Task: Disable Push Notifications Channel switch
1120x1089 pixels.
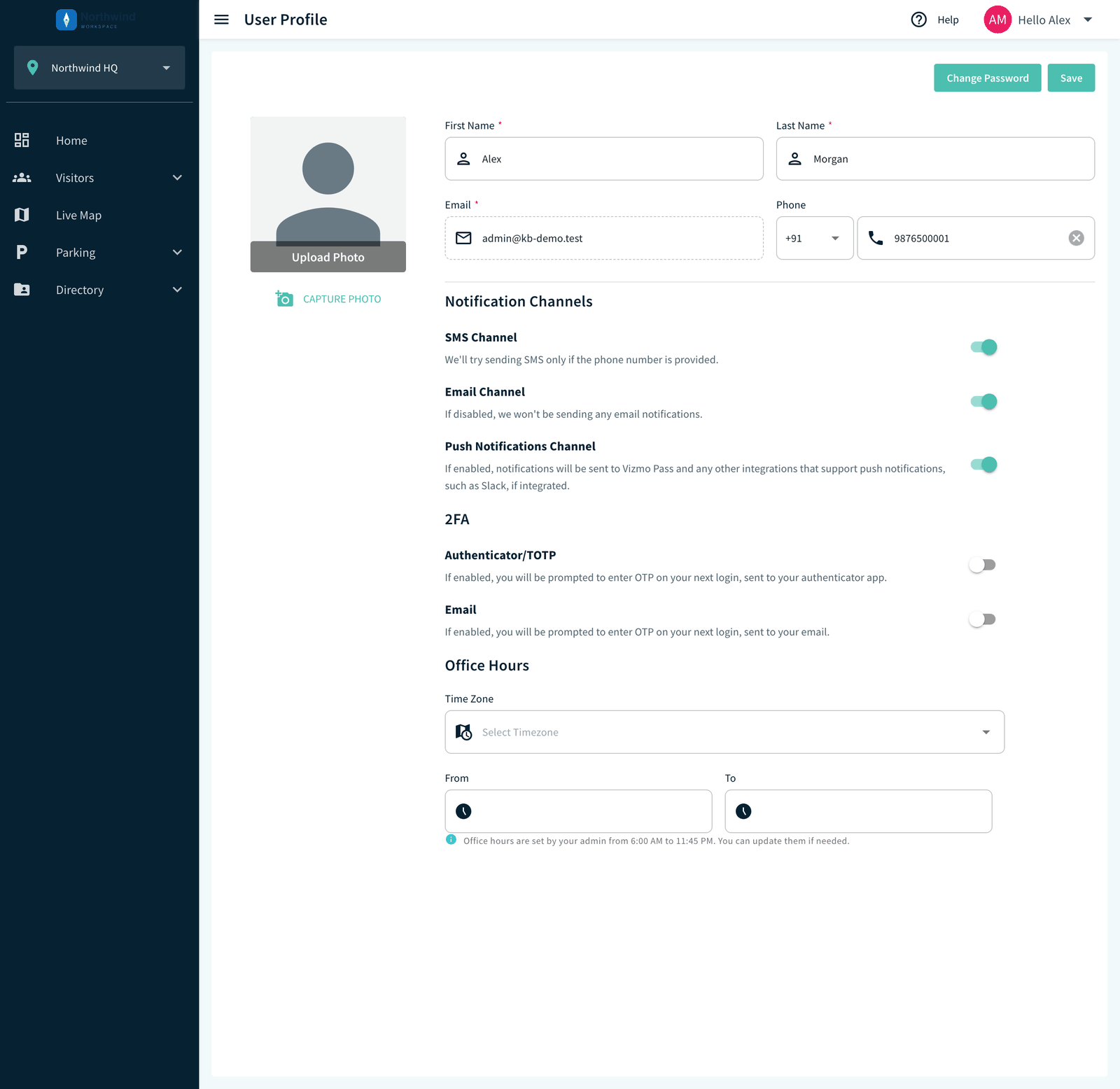Action: click(x=983, y=465)
